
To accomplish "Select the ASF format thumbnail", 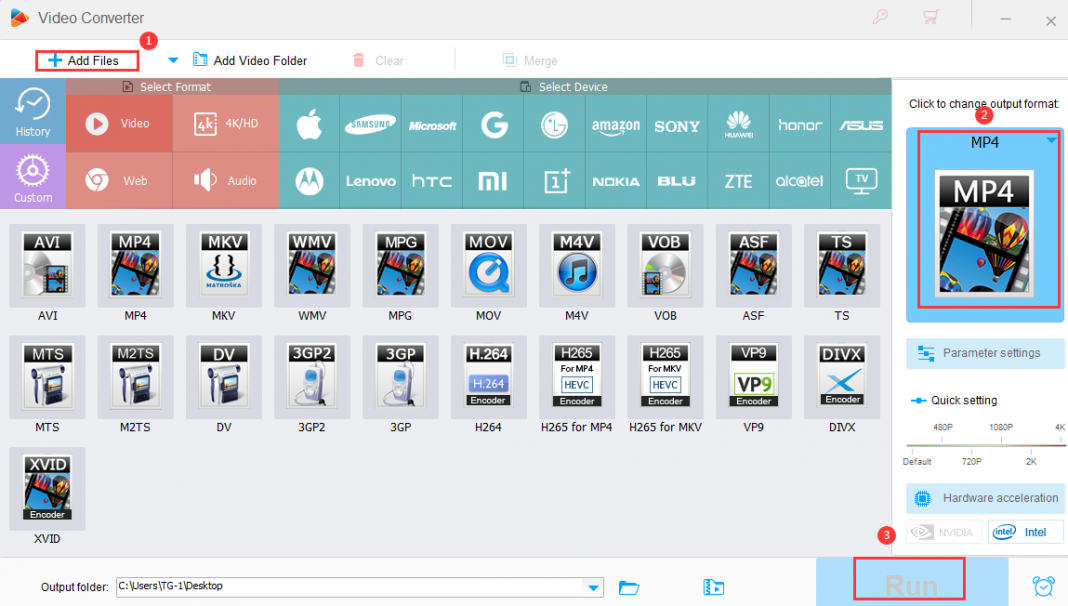I will (x=753, y=266).
